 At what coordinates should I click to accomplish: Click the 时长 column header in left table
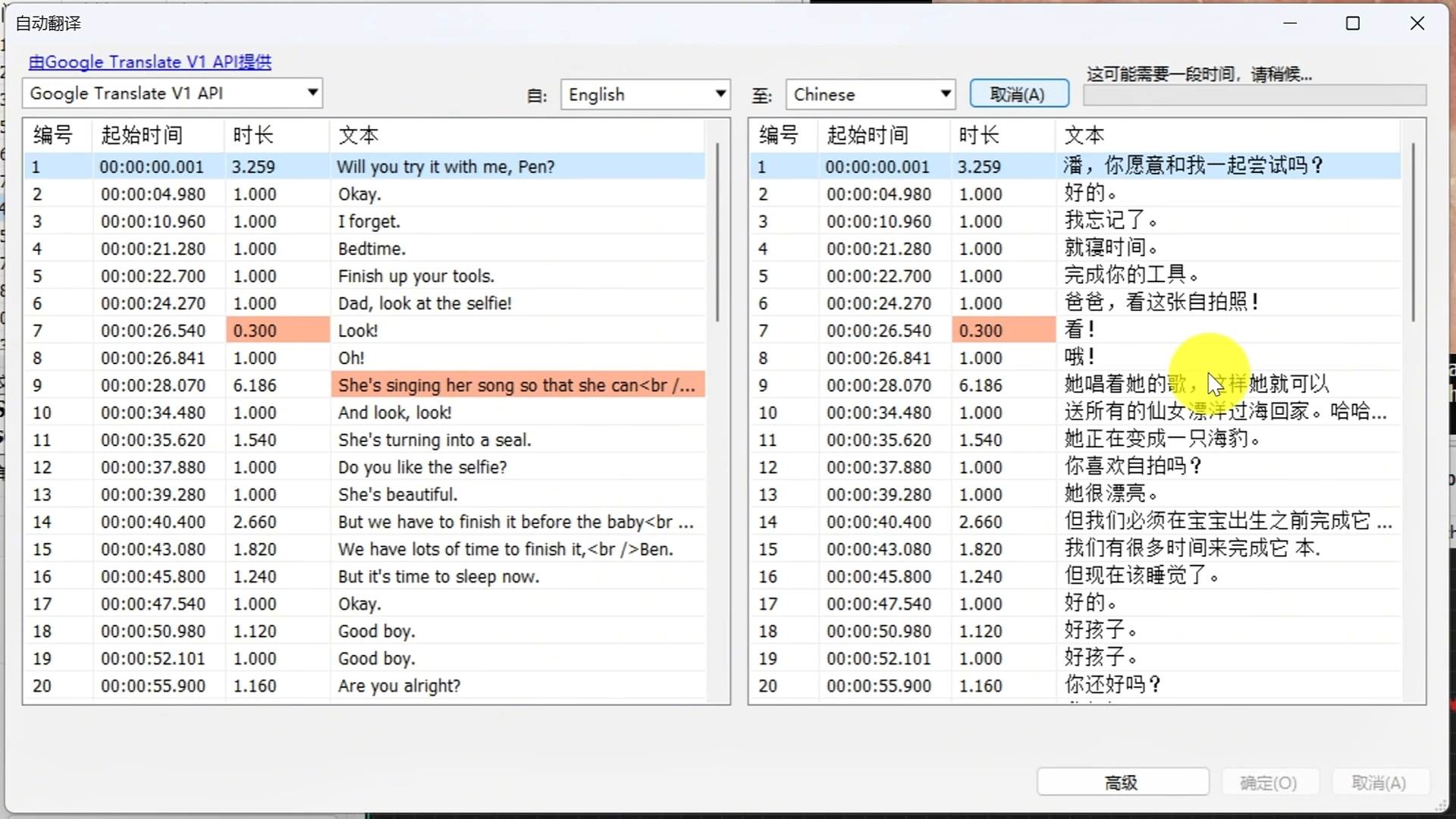click(x=253, y=135)
